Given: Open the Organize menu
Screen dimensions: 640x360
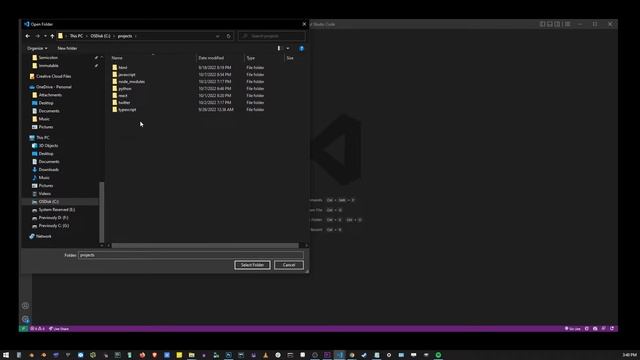Looking at the screenshot, I should coord(37,48).
